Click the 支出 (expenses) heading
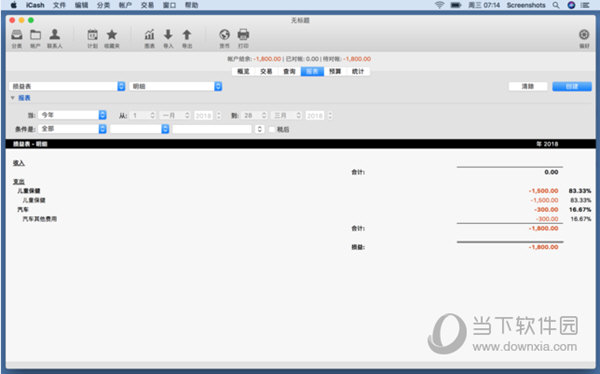 click(x=19, y=181)
